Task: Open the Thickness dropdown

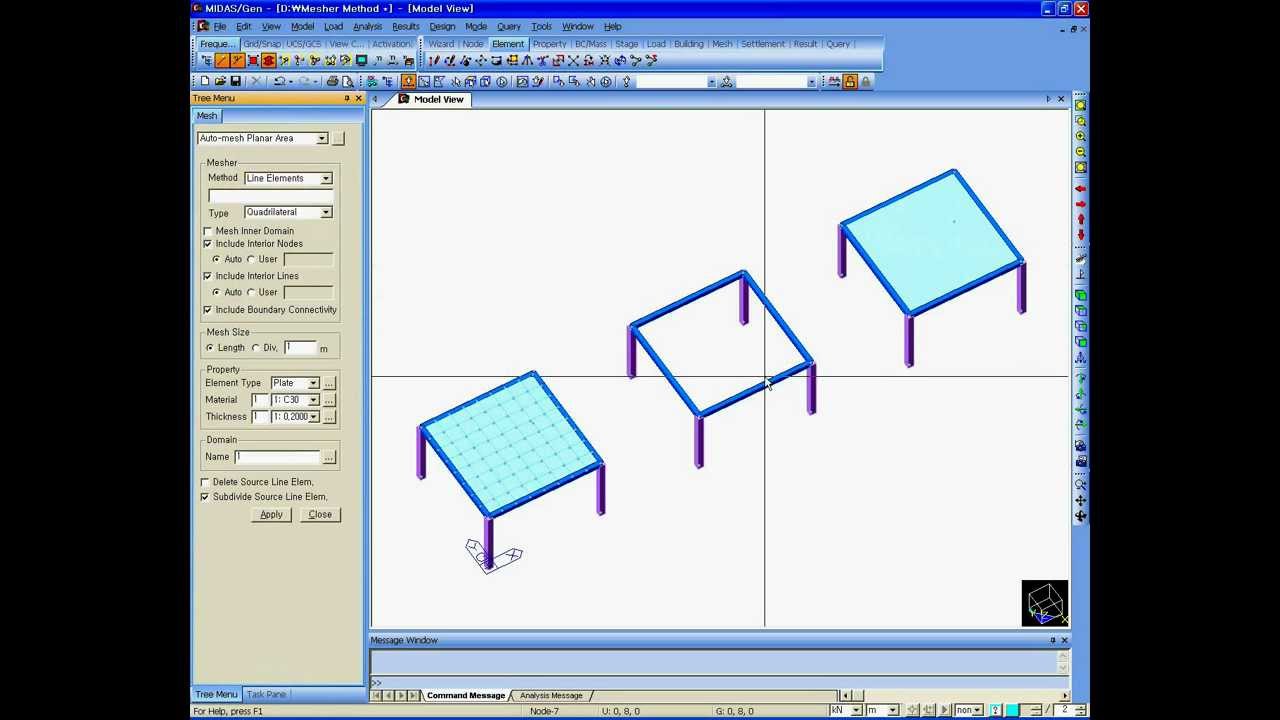Action: tap(313, 417)
